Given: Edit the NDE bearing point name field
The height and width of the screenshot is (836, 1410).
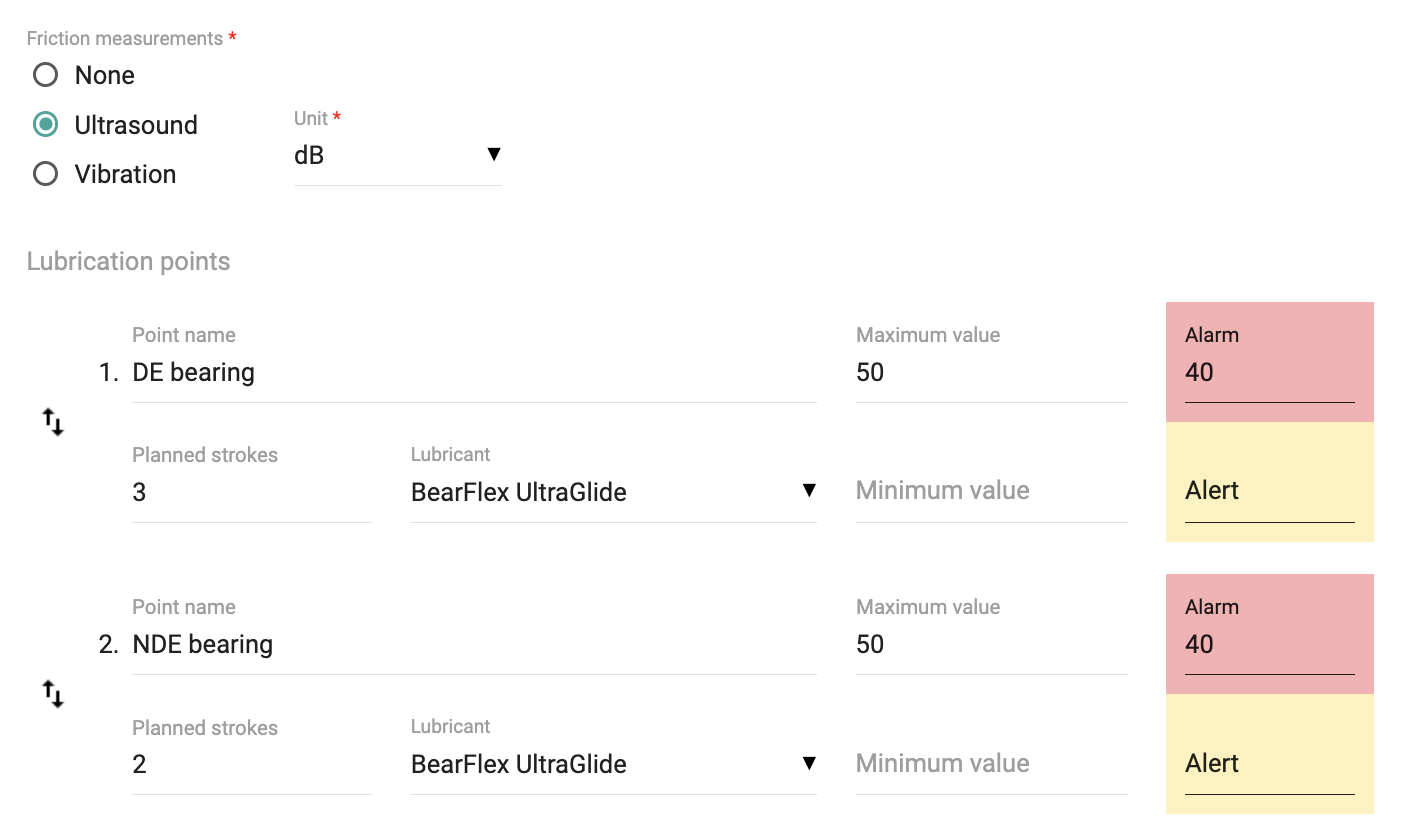Looking at the screenshot, I should (x=474, y=645).
